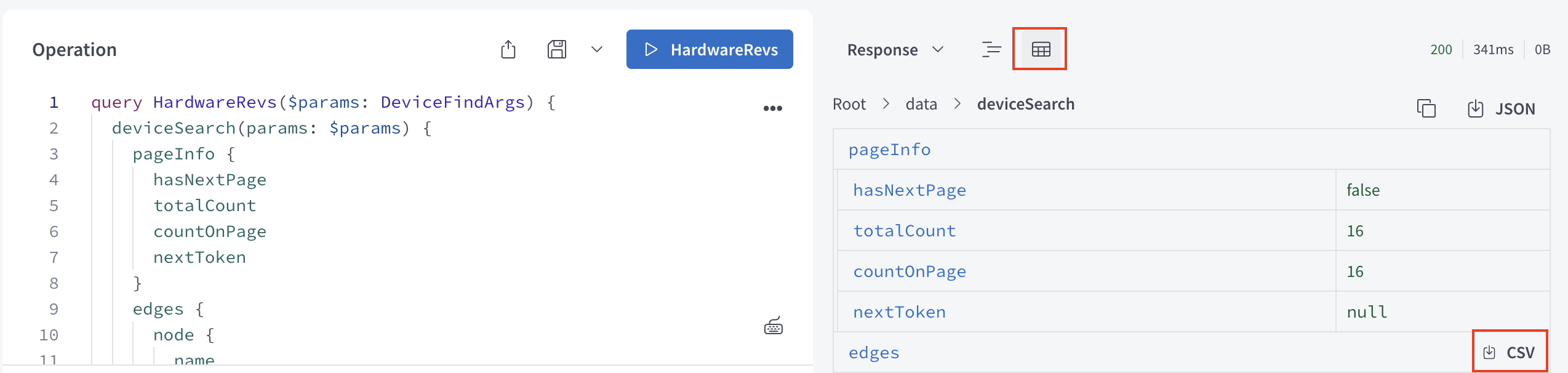Copy the response with the copy icon
This screenshot has height=373, width=1568.
[1426, 108]
